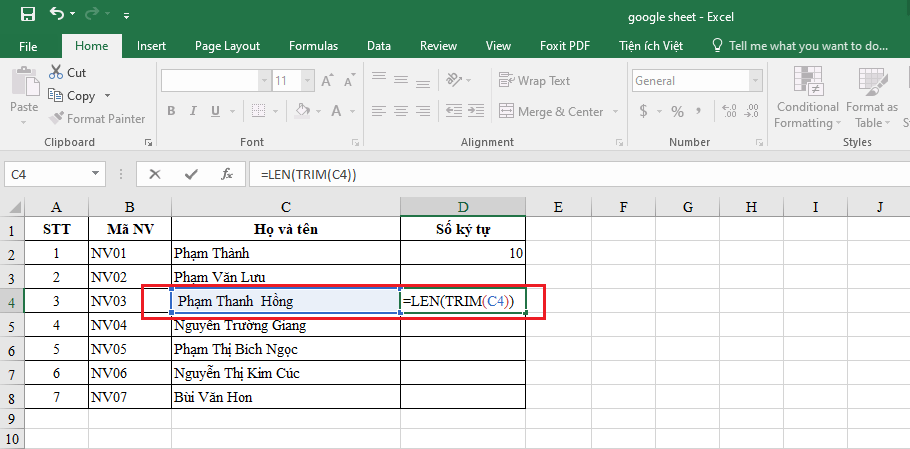Click the Save icon in title bar
Screen dimensions: 910x449
tap(27, 15)
